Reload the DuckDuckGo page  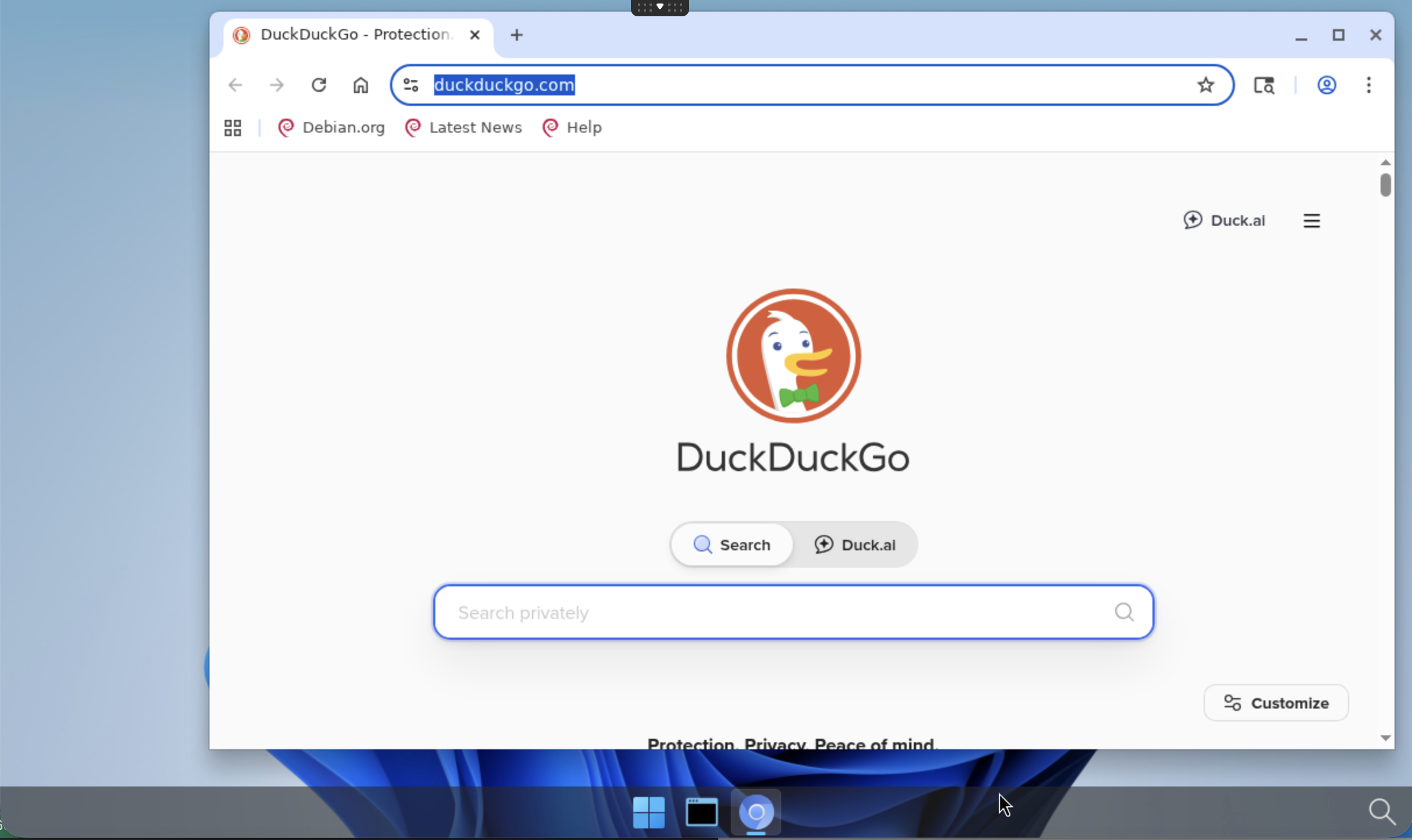[318, 85]
